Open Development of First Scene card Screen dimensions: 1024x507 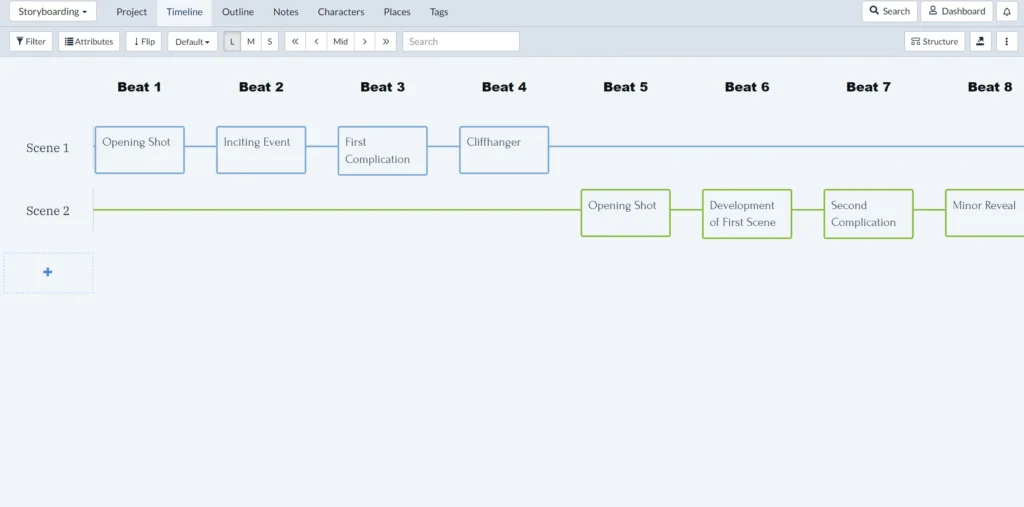746,214
